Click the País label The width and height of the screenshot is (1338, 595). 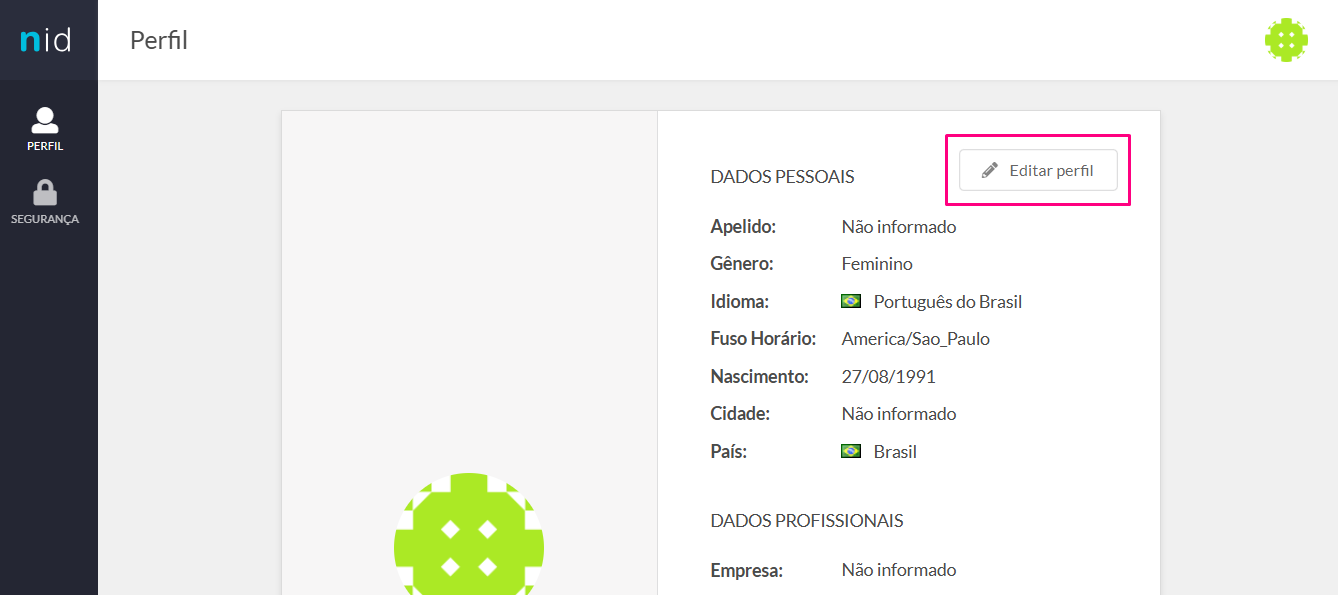[729, 451]
